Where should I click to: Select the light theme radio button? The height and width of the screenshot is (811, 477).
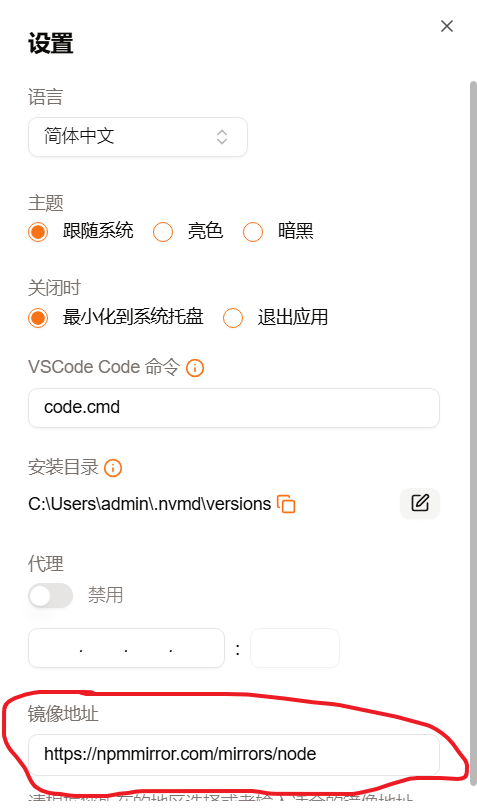point(163,232)
